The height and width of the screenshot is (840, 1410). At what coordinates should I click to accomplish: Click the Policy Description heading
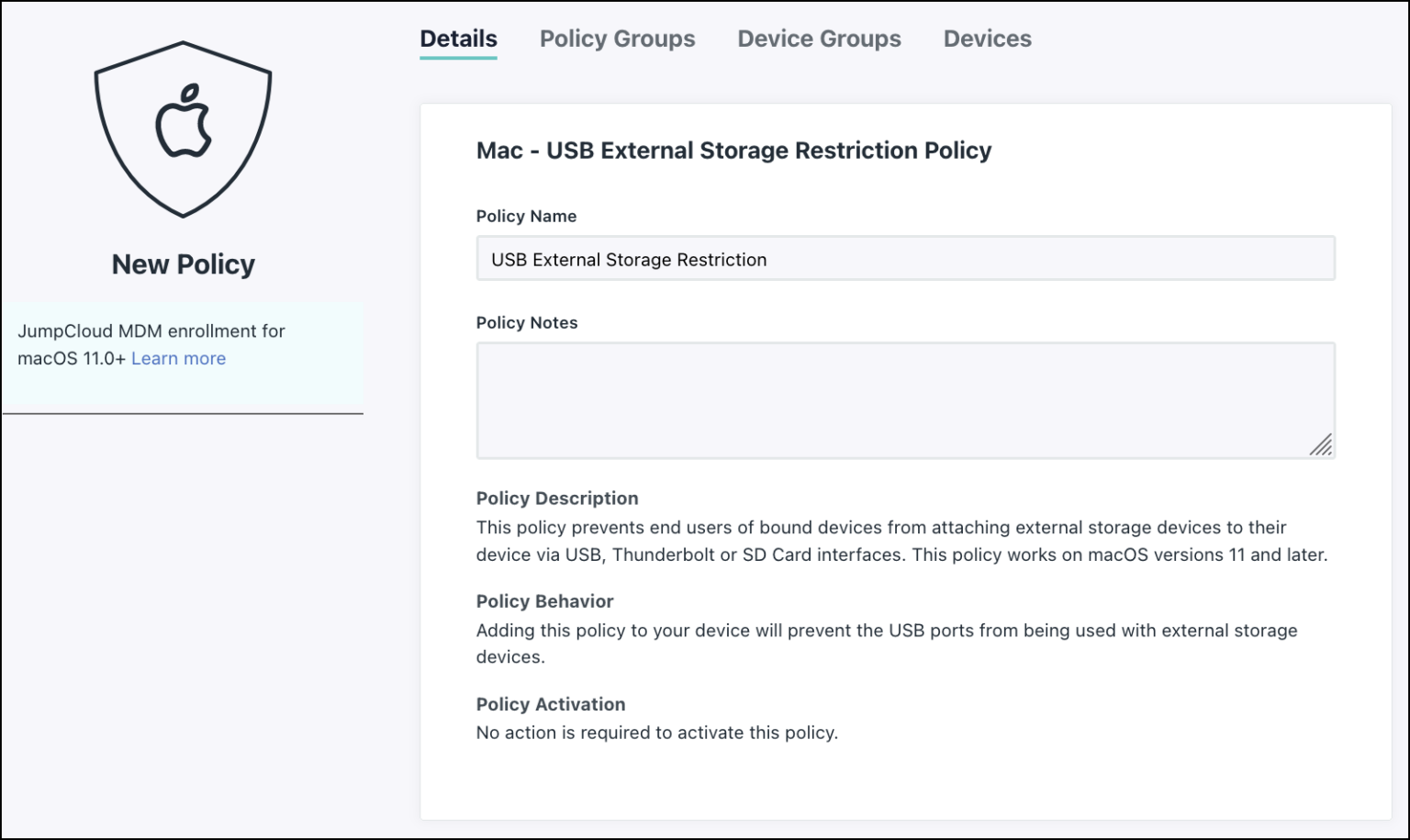[556, 498]
